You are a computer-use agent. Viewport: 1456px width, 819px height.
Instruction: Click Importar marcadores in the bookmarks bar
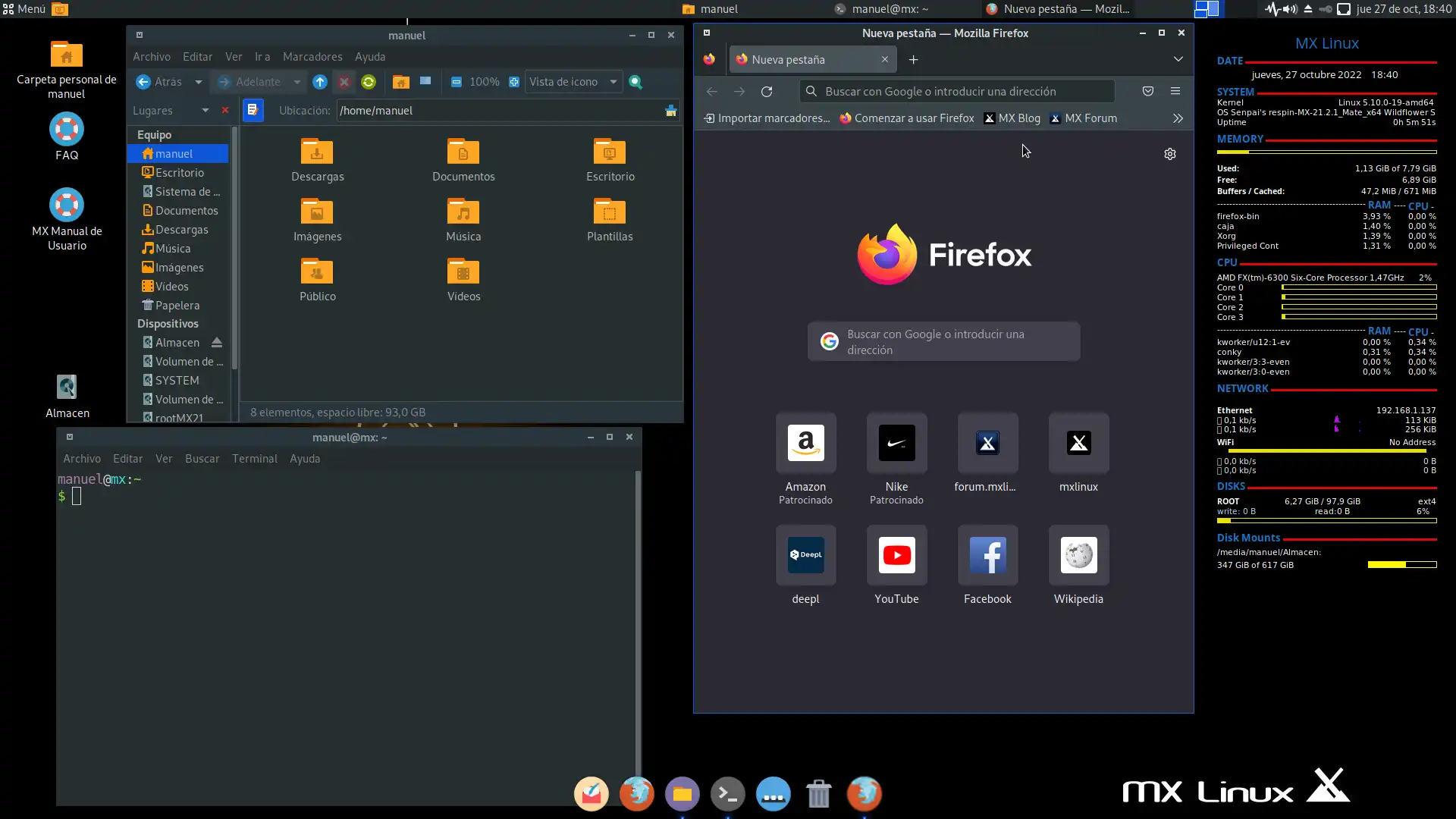(x=767, y=118)
